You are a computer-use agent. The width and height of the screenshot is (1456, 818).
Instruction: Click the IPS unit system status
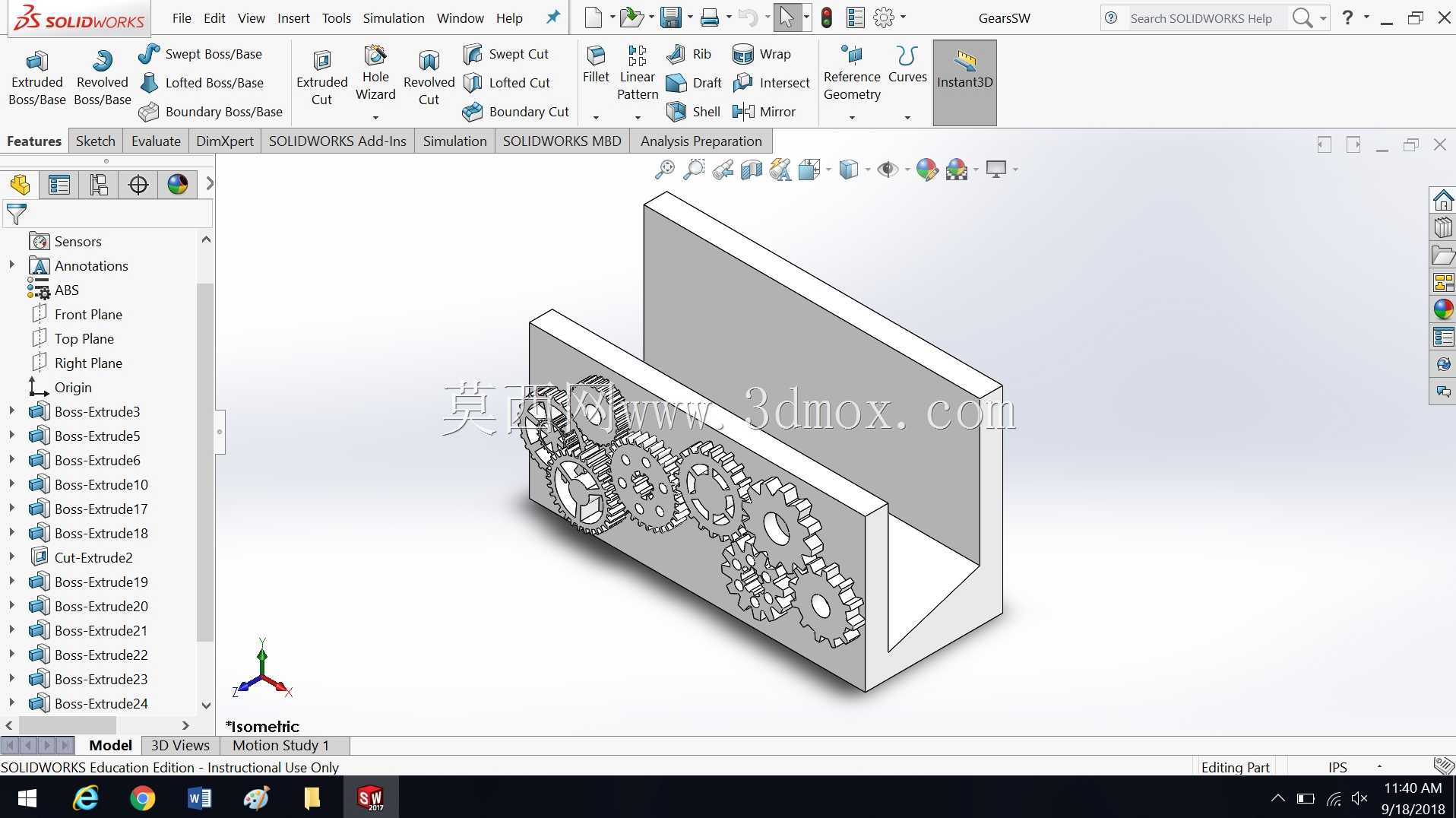click(x=1337, y=767)
